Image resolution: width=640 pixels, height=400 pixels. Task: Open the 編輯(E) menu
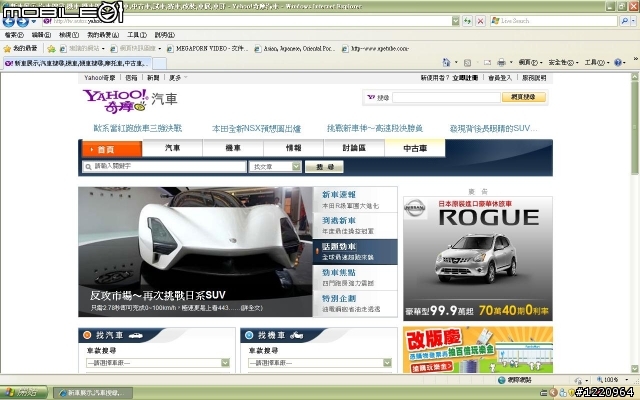41,35
